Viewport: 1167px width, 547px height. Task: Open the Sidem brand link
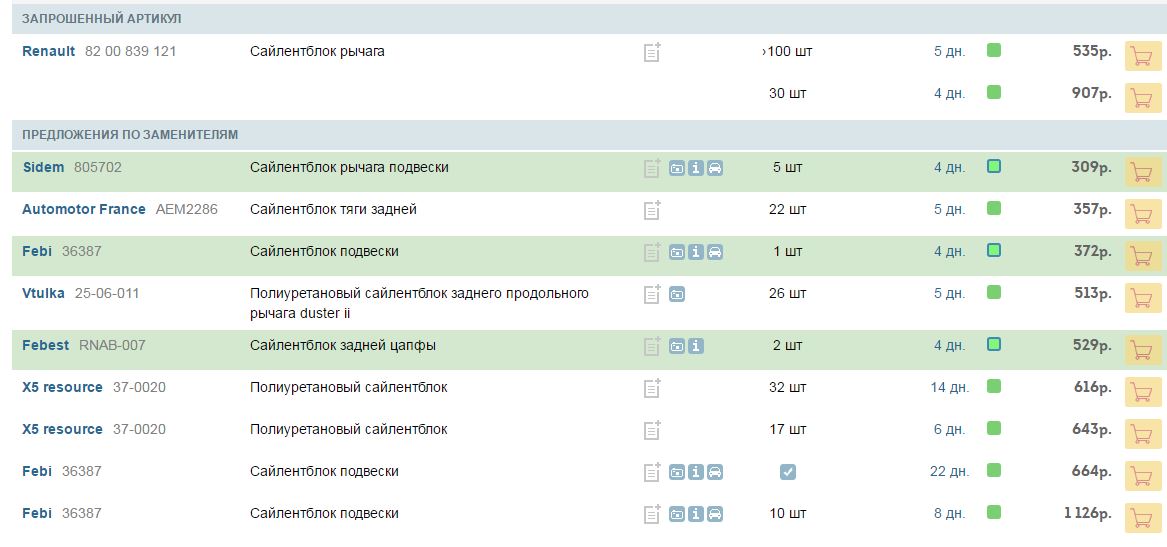tap(43, 168)
